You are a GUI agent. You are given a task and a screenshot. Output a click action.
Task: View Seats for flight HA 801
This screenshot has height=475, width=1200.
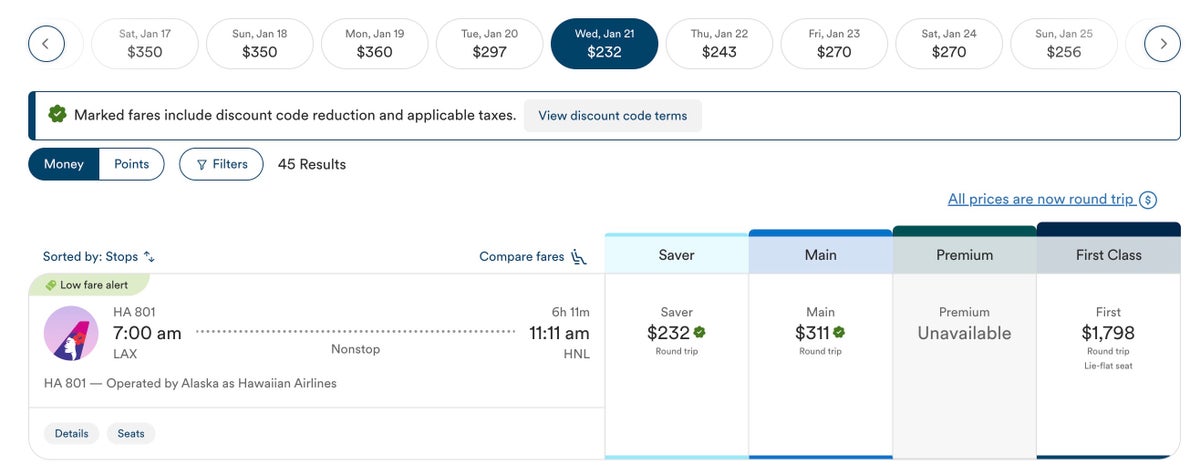tap(131, 433)
